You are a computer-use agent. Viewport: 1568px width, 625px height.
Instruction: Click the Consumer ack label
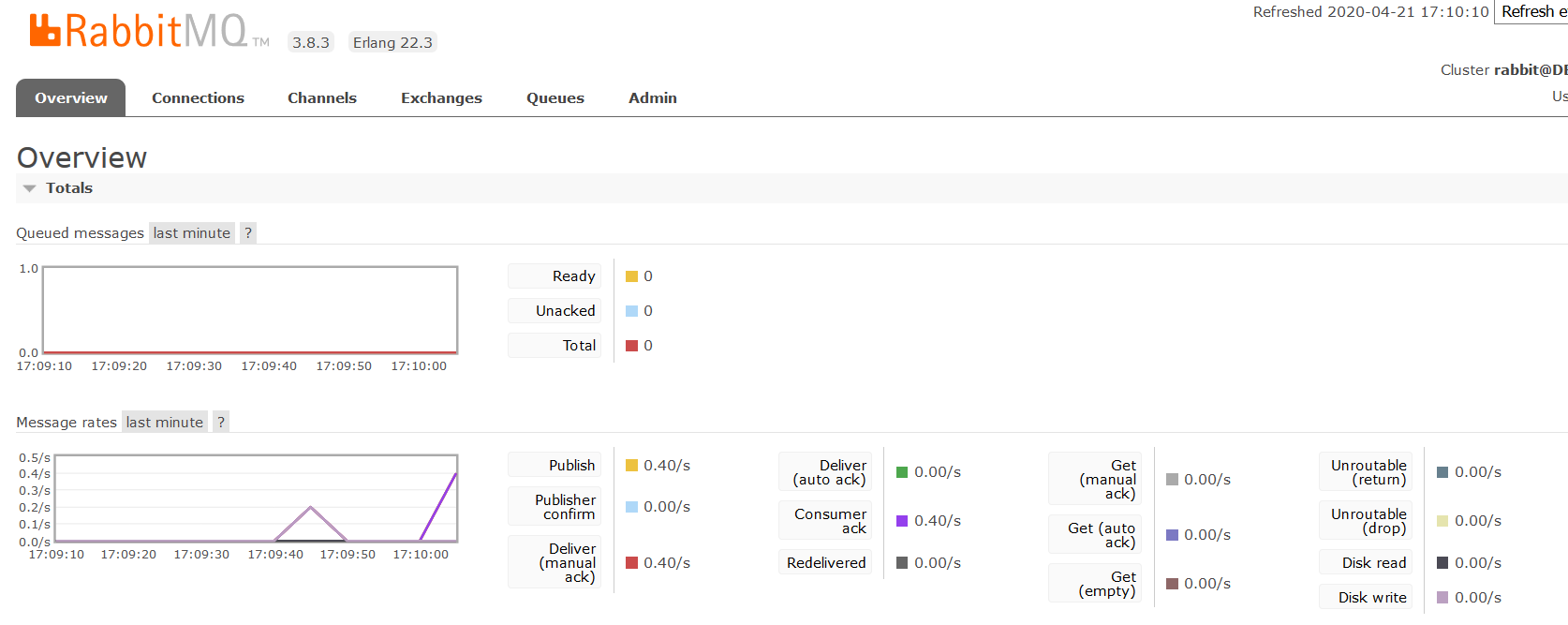pyautogui.click(x=825, y=521)
